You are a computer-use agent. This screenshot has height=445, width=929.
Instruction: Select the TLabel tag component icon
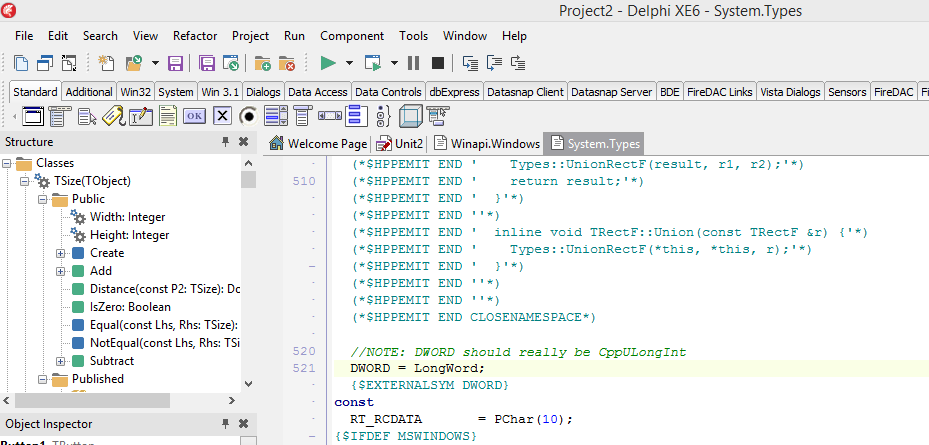coord(113,116)
